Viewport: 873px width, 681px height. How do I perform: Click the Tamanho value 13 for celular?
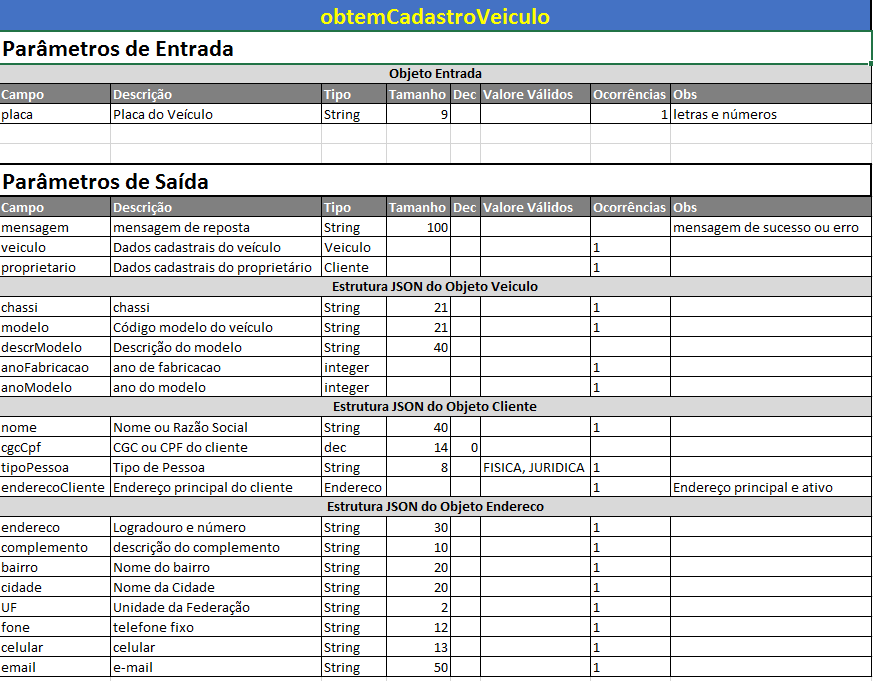click(x=418, y=648)
